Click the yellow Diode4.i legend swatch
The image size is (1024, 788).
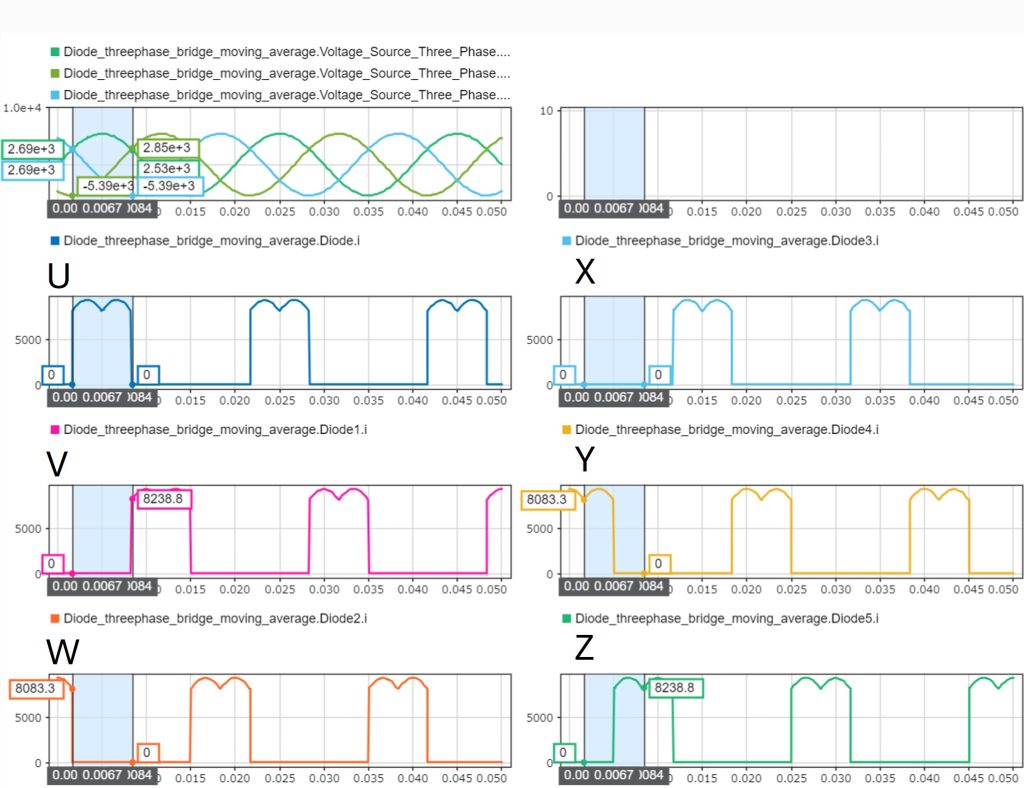(567, 430)
